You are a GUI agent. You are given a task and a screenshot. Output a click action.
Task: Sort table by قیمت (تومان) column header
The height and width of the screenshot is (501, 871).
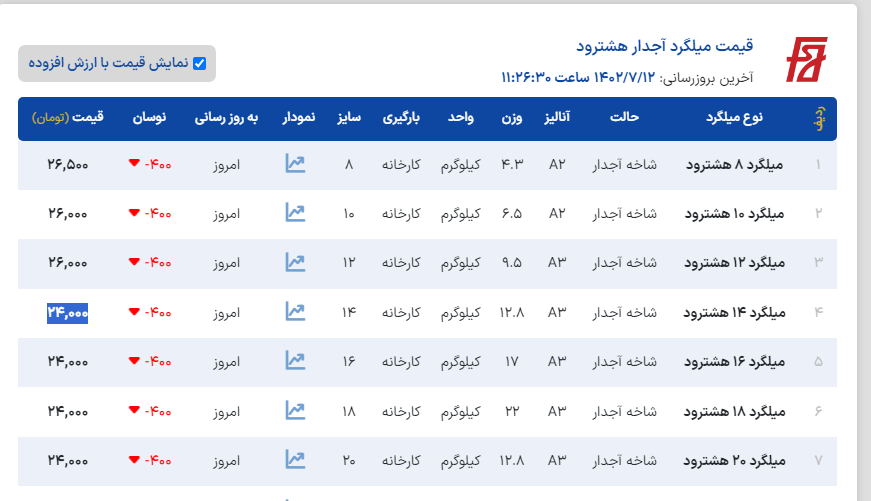point(68,118)
